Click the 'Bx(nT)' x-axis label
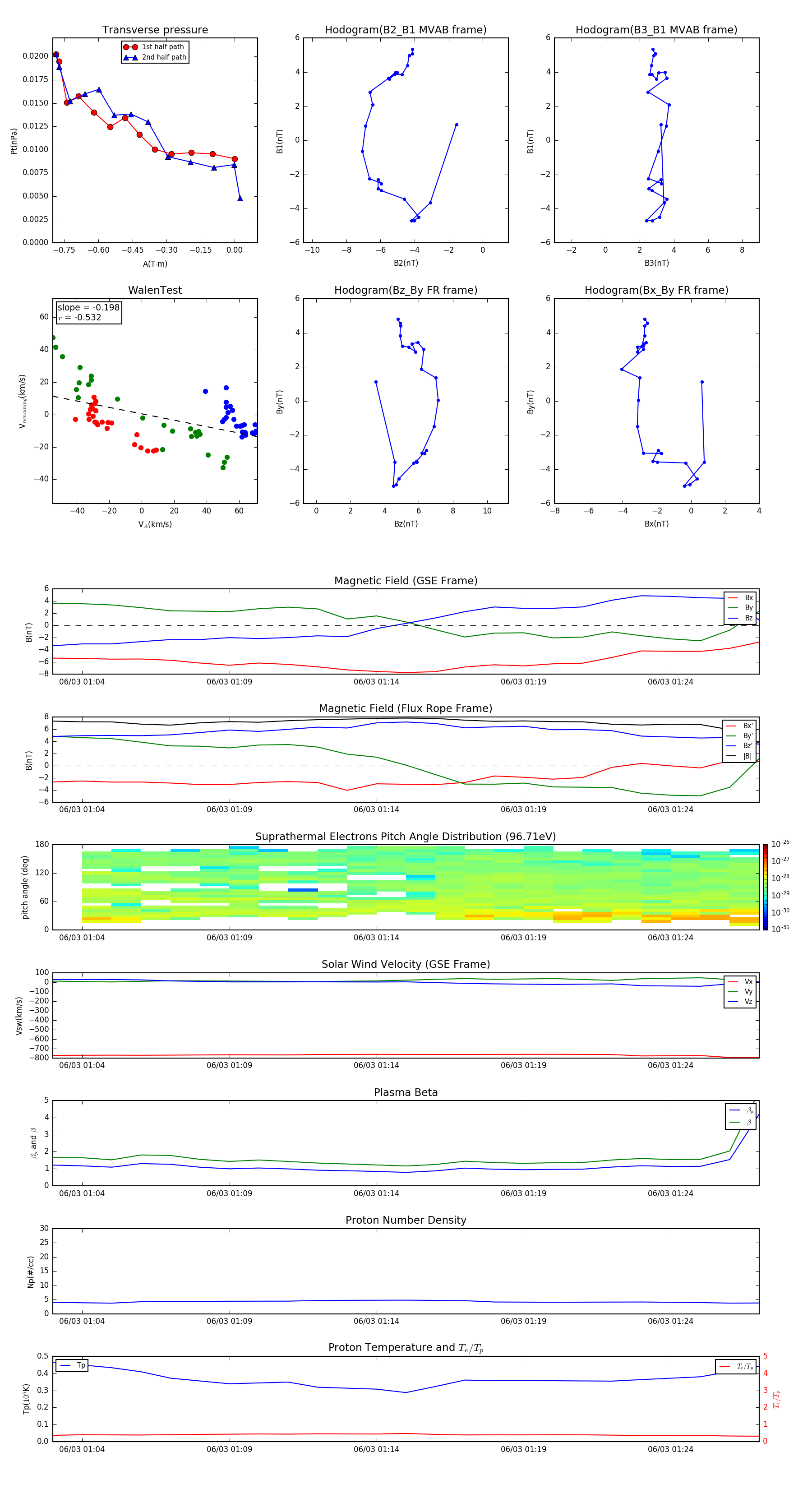This screenshot has height=1489, width=812. tap(656, 524)
